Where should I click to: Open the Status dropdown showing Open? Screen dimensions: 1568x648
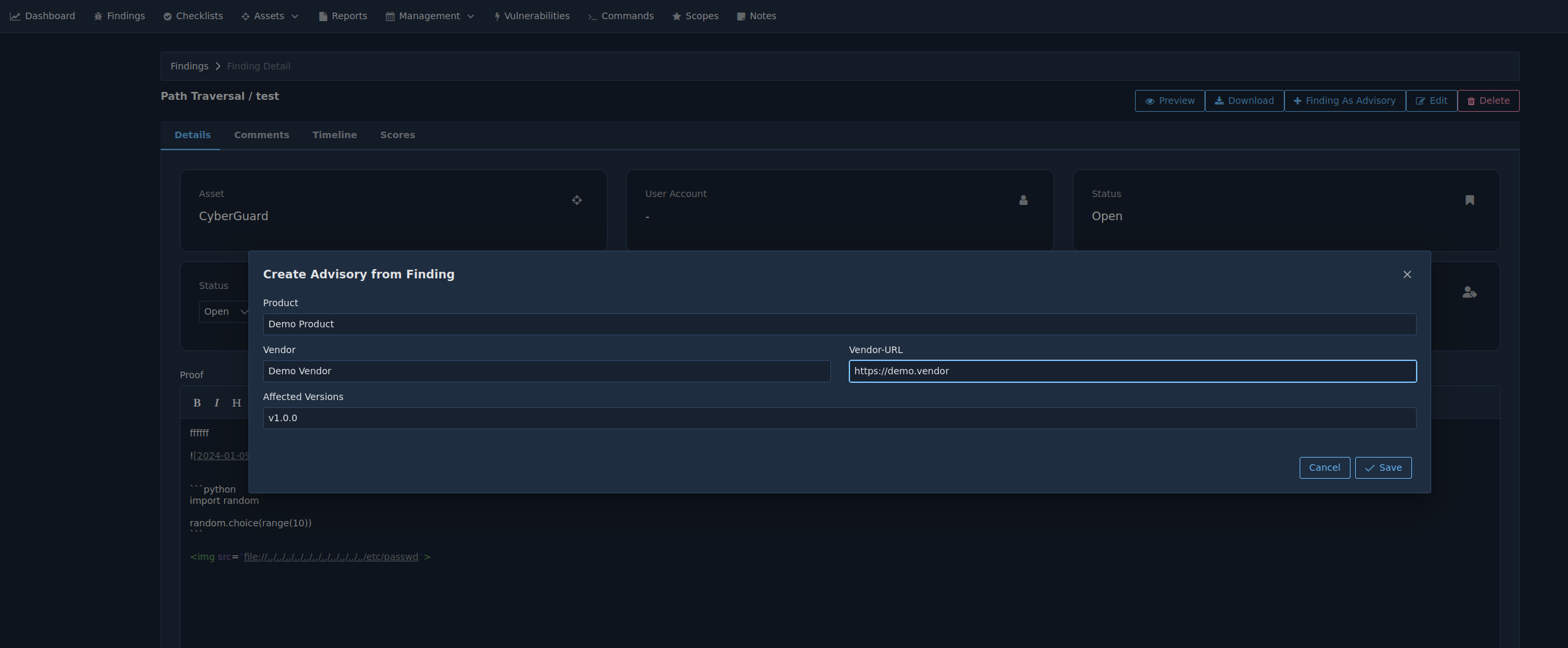pyautogui.click(x=224, y=311)
